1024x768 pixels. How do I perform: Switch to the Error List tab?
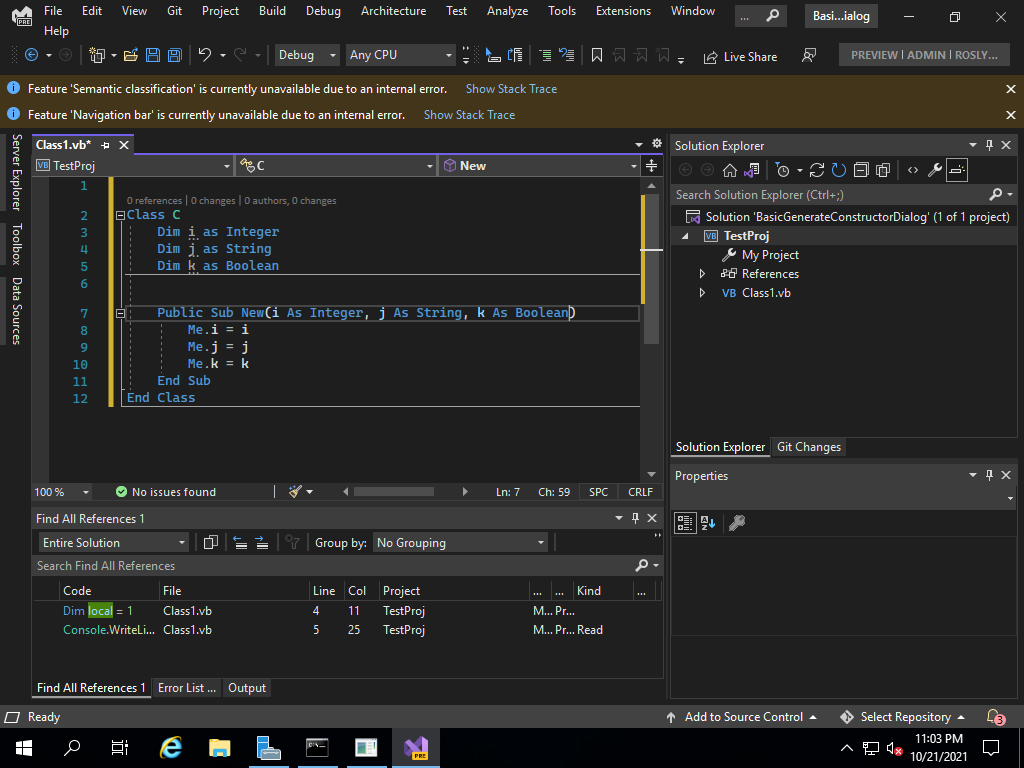[x=187, y=688]
